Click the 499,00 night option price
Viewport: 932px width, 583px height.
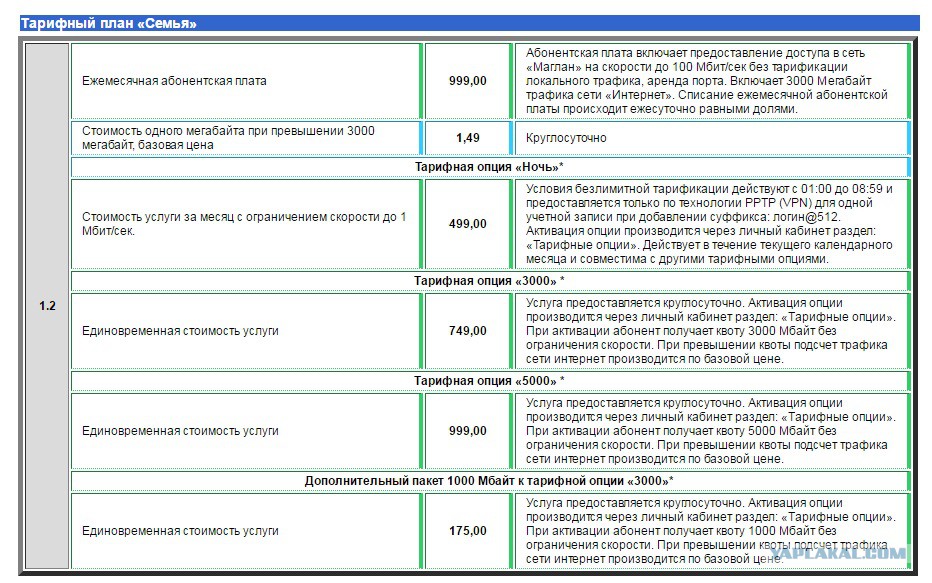[x=468, y=224]
